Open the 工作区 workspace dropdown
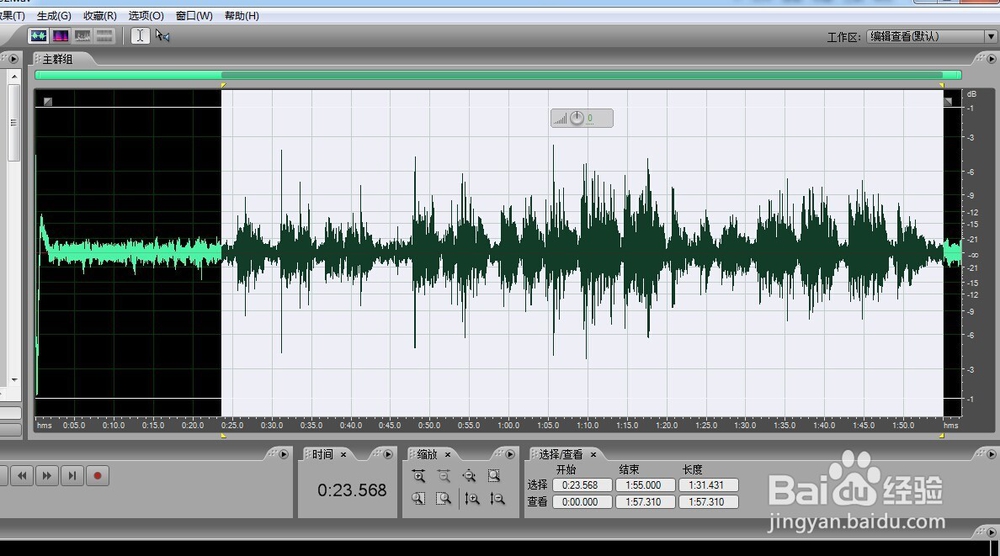This screenshot has width=1000, height=556. pyautogui.click(x=931, y=36)
